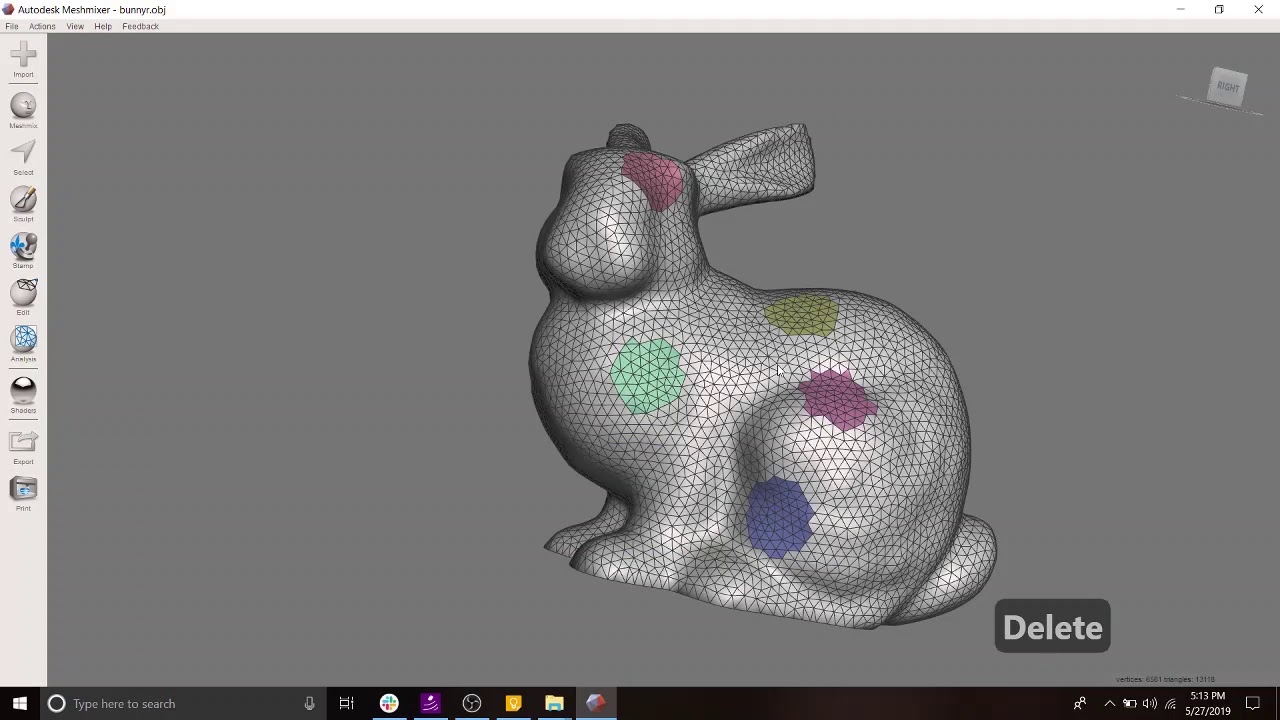Open the File menu
Image resolution: width=1280 pixels, height=720 pixels.
[x=12, y=26]
